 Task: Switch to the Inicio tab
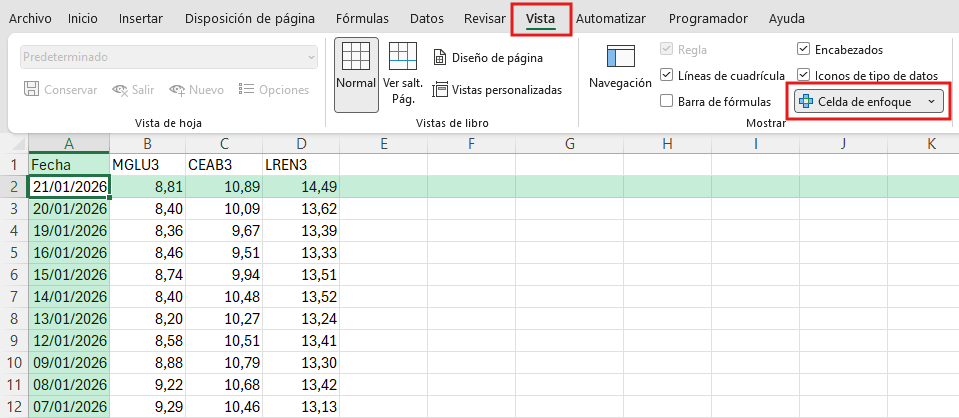83,18
